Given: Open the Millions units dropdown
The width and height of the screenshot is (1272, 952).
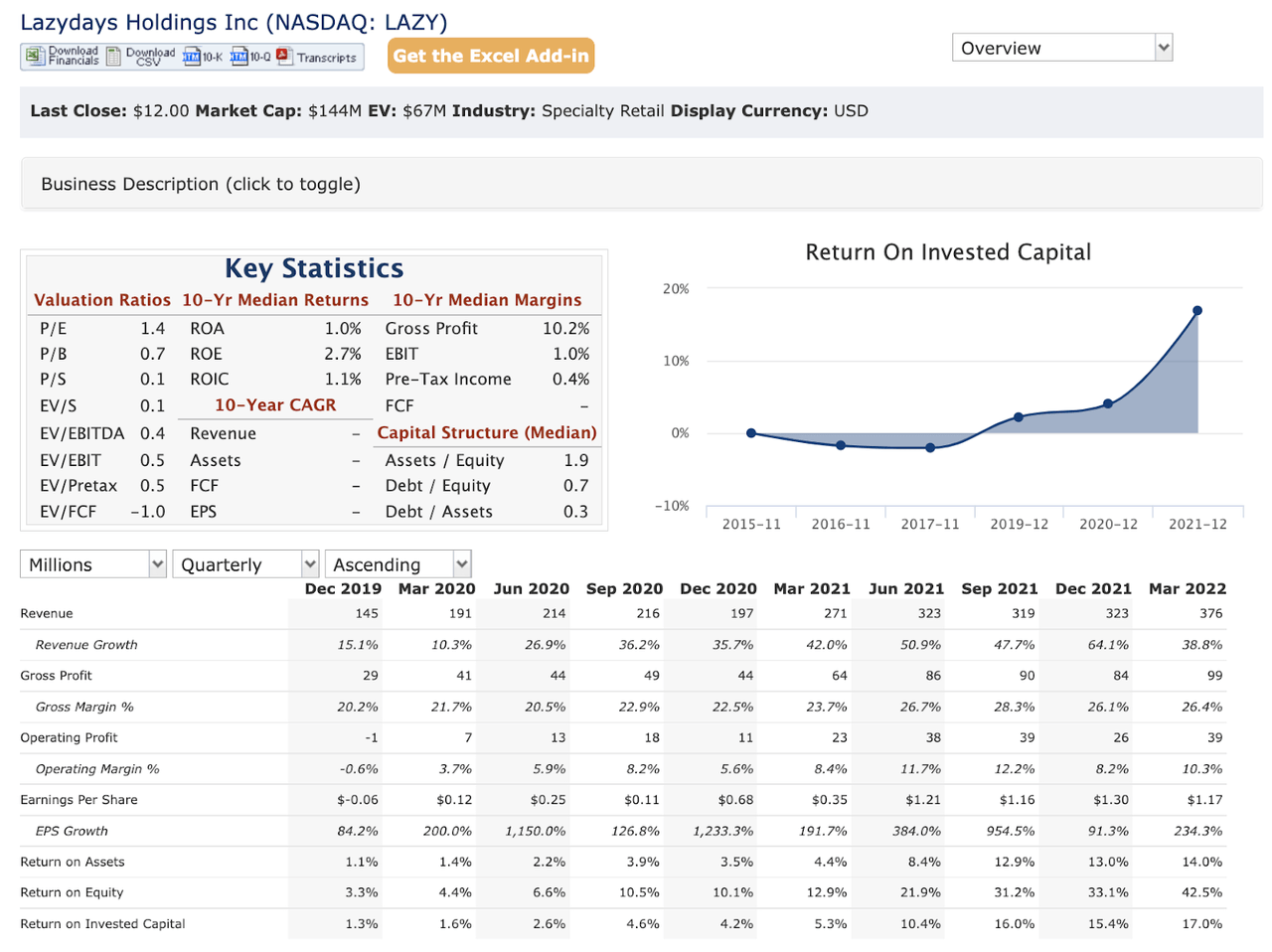Looking at the screenshot, I should 93,564.
